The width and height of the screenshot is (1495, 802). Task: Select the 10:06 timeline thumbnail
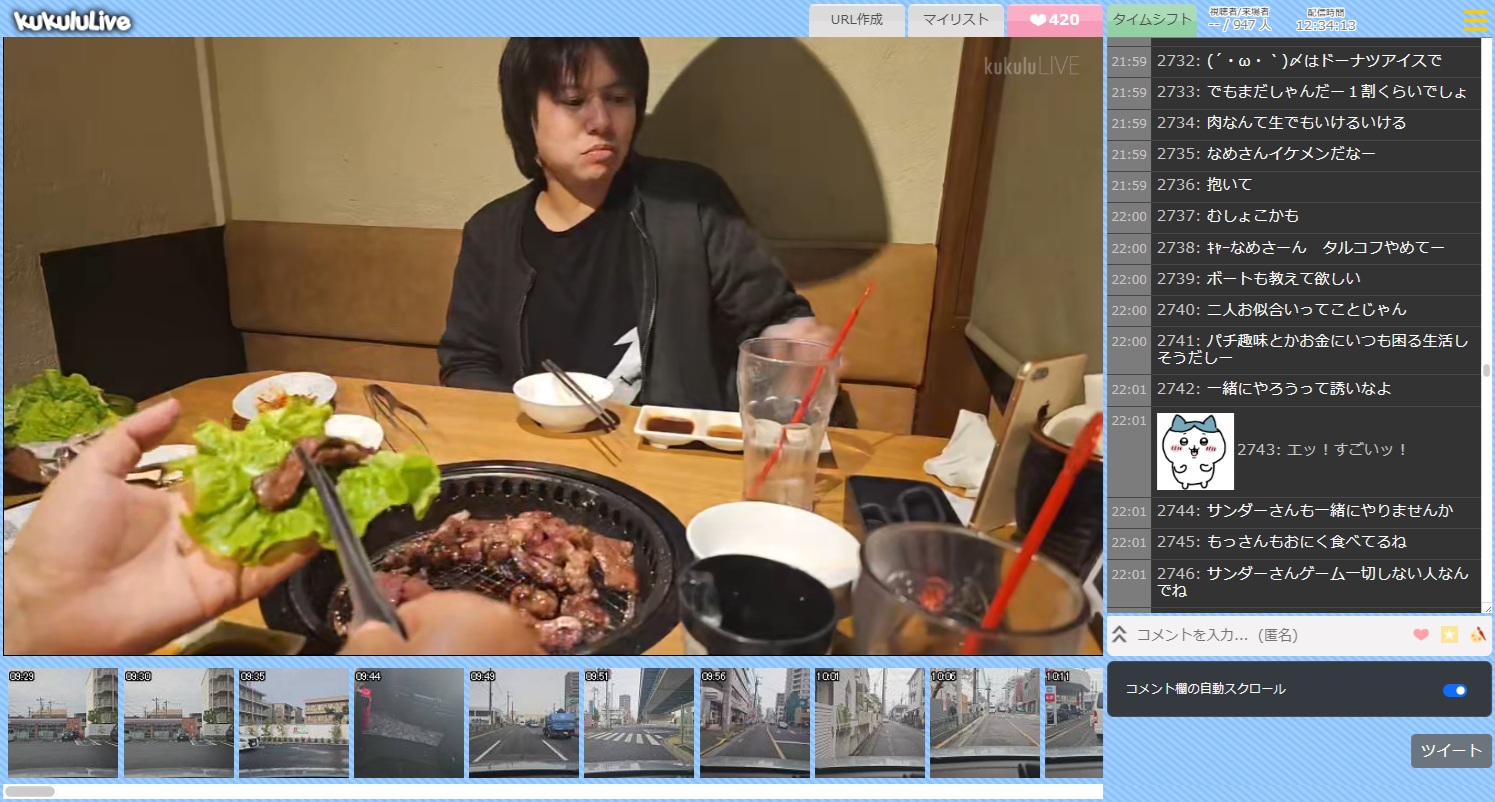coord(985,723)
